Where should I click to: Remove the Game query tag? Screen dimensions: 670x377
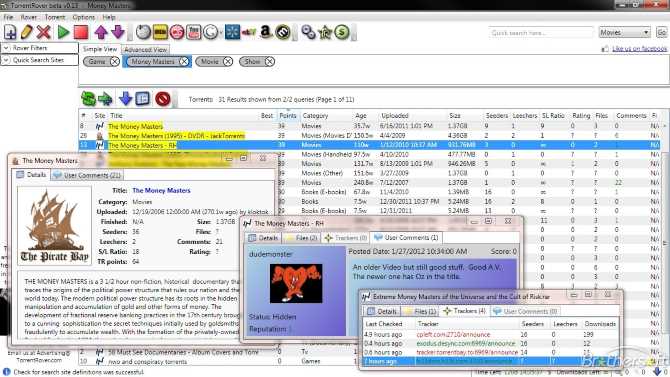[x=115, y=62]
